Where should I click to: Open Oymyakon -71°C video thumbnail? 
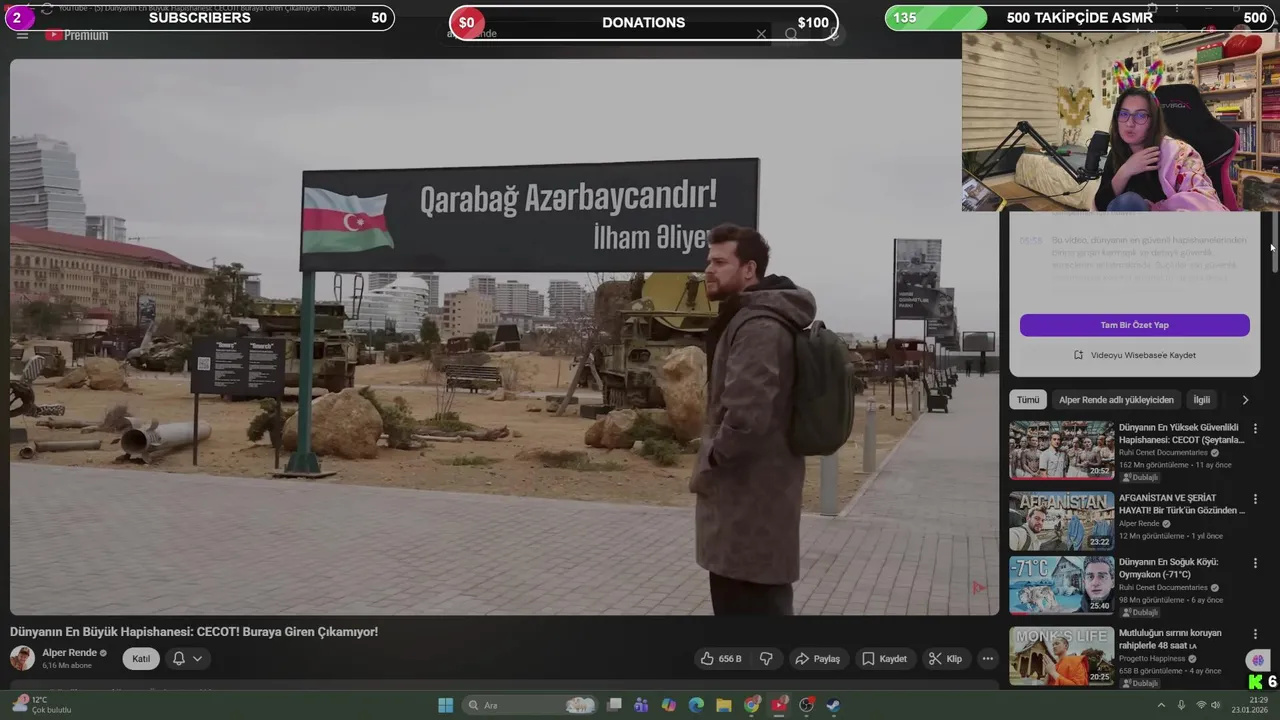click(x=1061, y=585)
